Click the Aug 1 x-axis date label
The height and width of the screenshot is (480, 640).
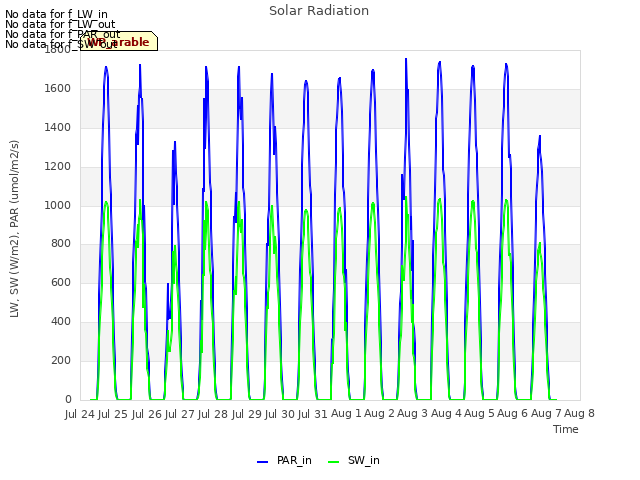[x=346, y=414]
